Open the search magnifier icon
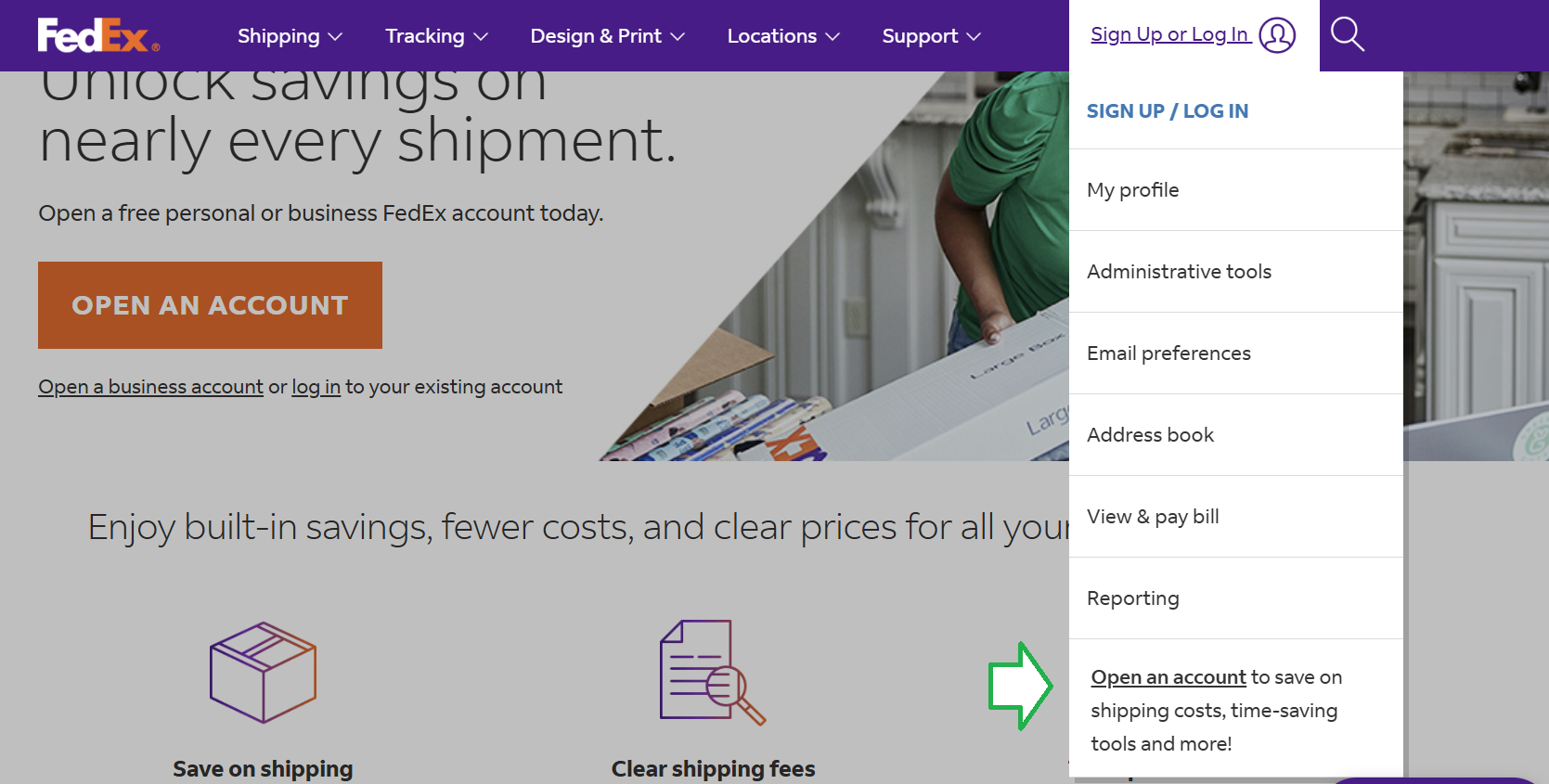The width and height of the screenshot is (1549, 784). pos(1347,34)
